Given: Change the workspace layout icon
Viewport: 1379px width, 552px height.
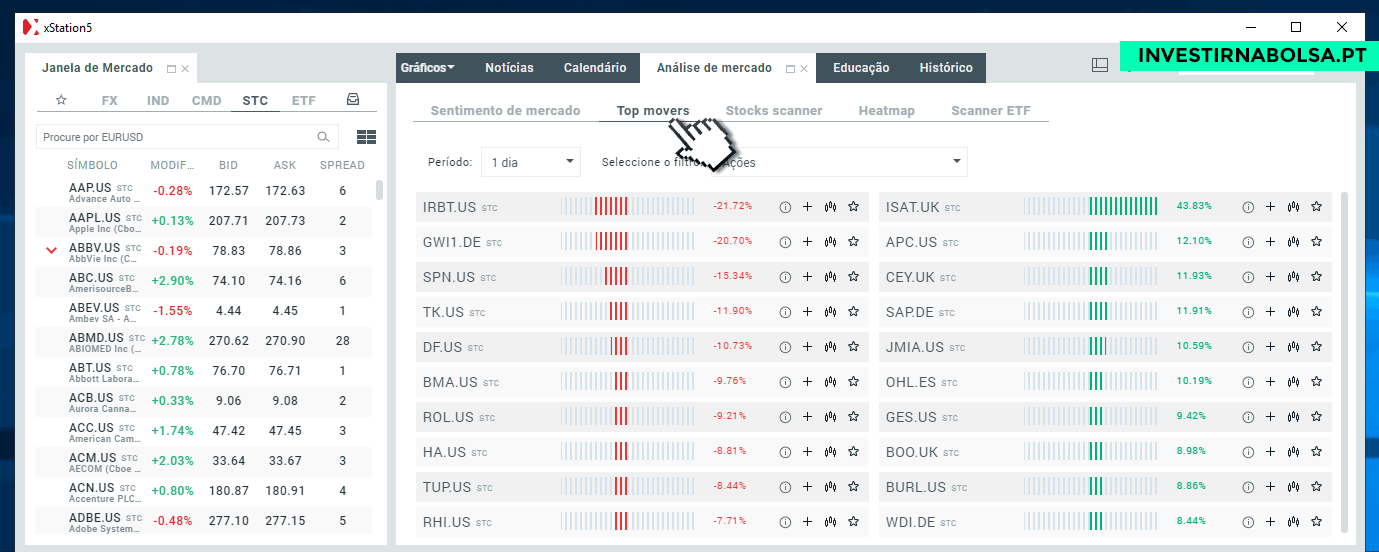Looking at the screenshot, I should pyautogui.click(x=1100, y=65).
